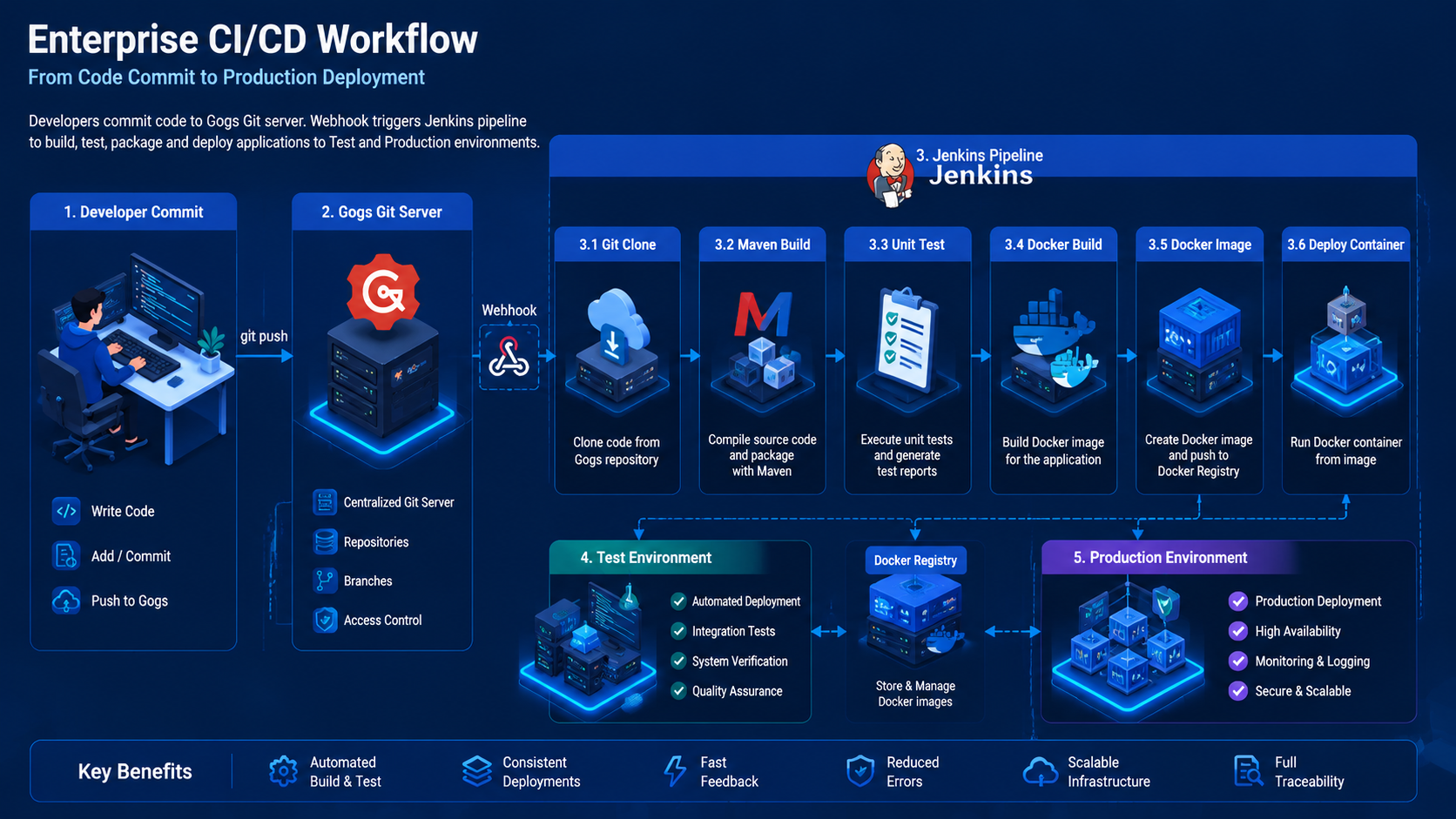
Task: Select the Add / Commit document icon
Action: [x=66, y=555]
